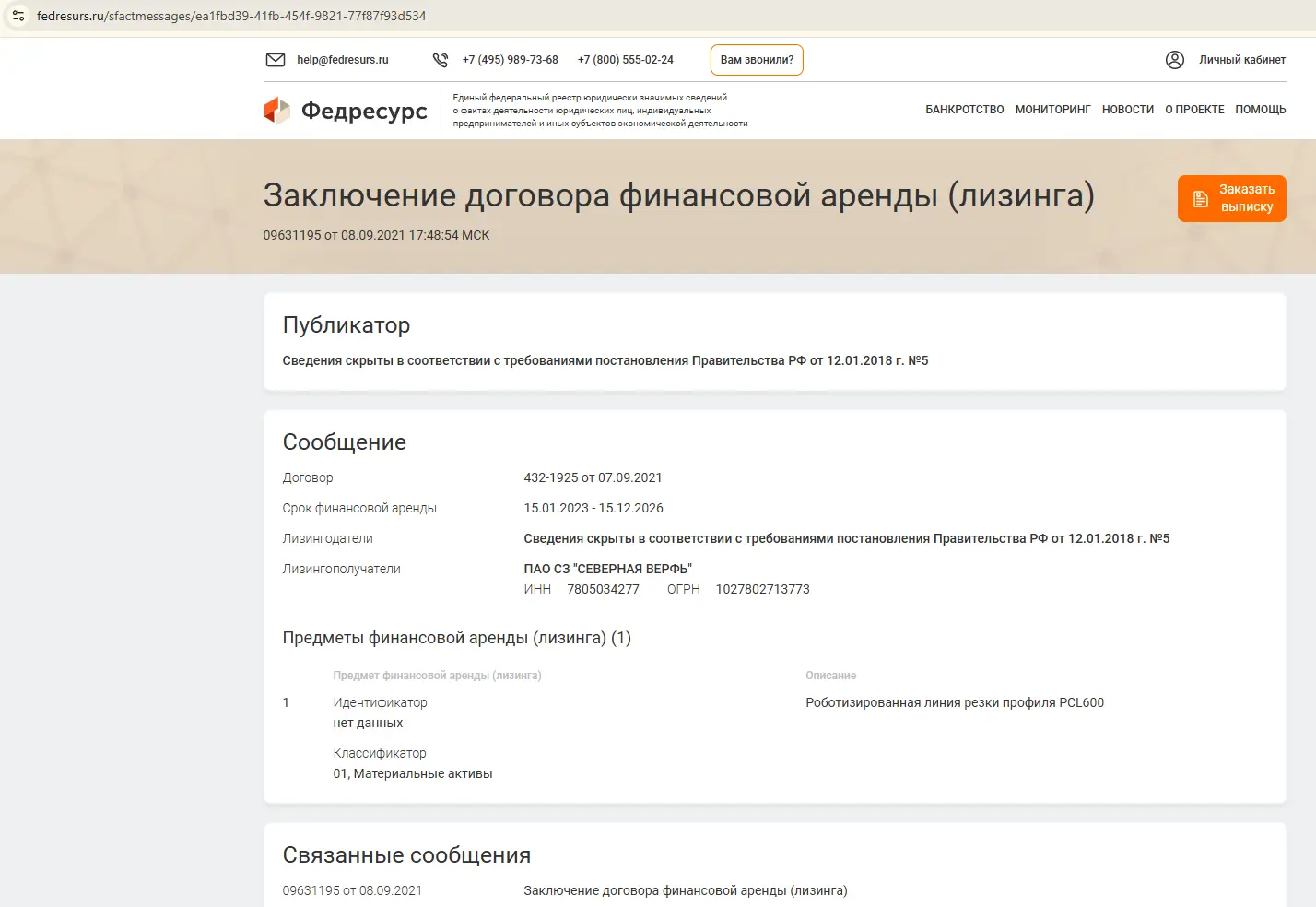The height and width of the screenshot is (907, 1316).
Task: Click the Федресурс logo icon
Action: point(277,111)
